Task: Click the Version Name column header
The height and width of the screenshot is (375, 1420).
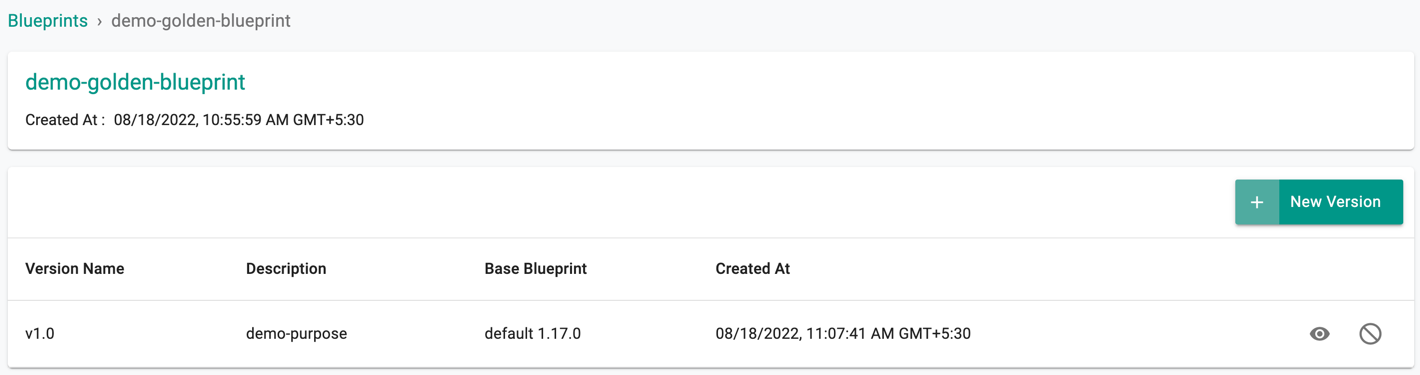Action: click(75, 269)
